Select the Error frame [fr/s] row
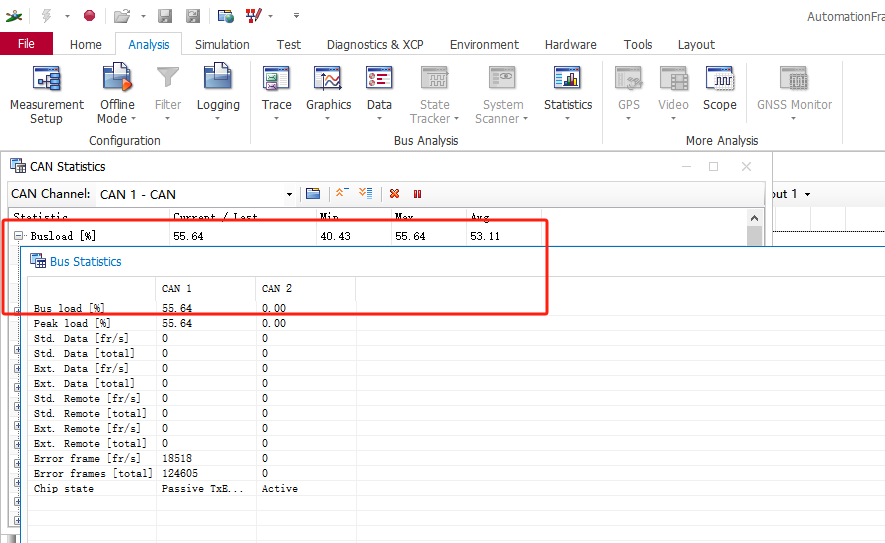 (192, 458)
